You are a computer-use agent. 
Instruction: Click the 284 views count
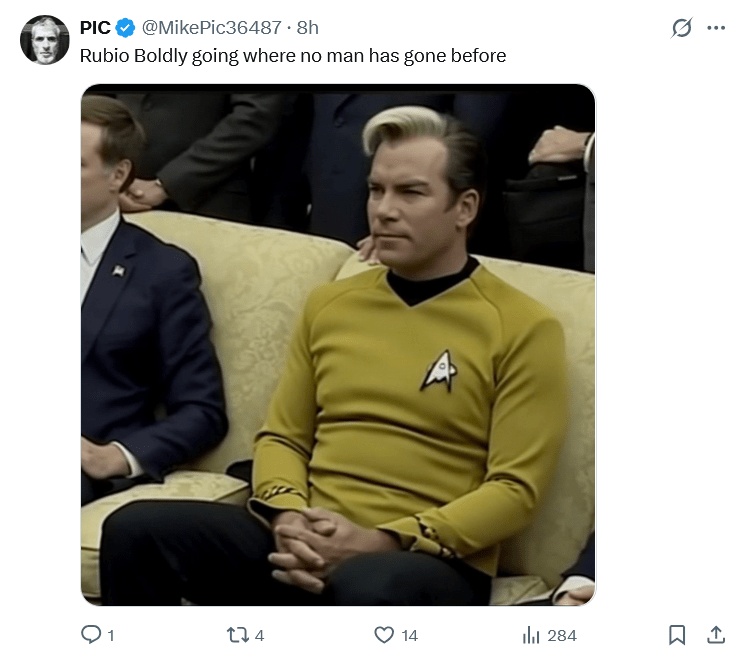(x=562, y=635)
